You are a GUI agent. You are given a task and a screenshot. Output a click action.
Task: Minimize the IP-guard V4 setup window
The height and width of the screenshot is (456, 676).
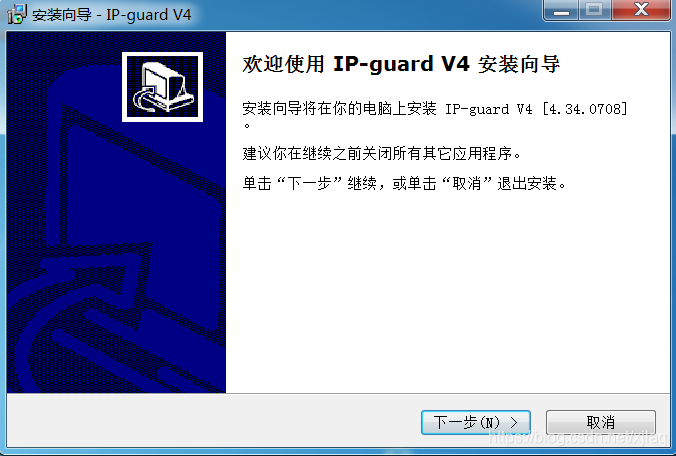[561, 10]
